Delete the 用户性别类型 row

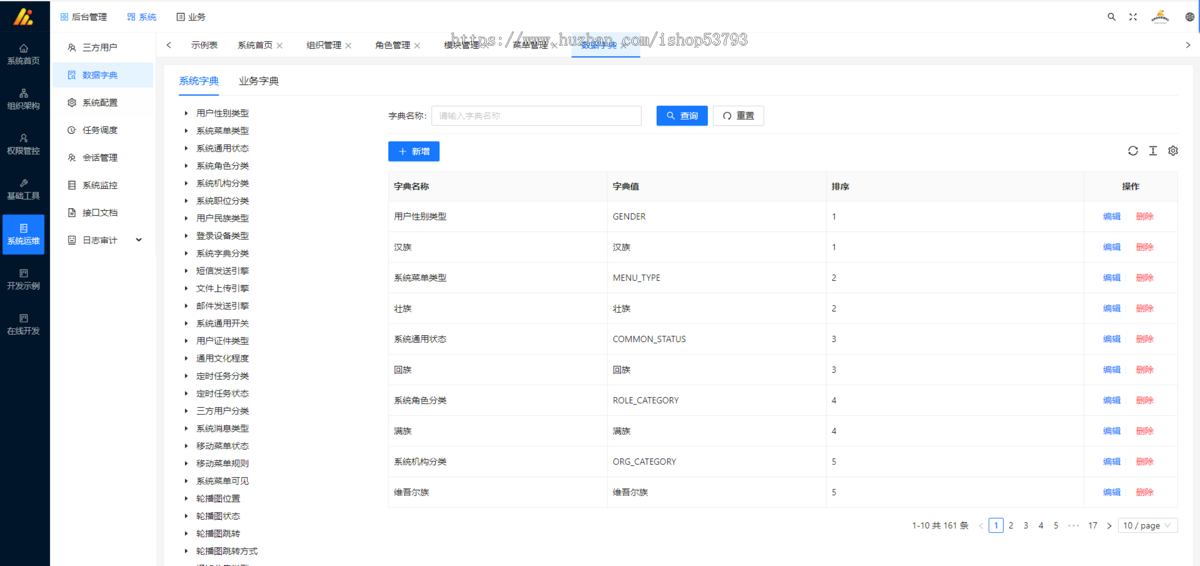(1145, 217)
